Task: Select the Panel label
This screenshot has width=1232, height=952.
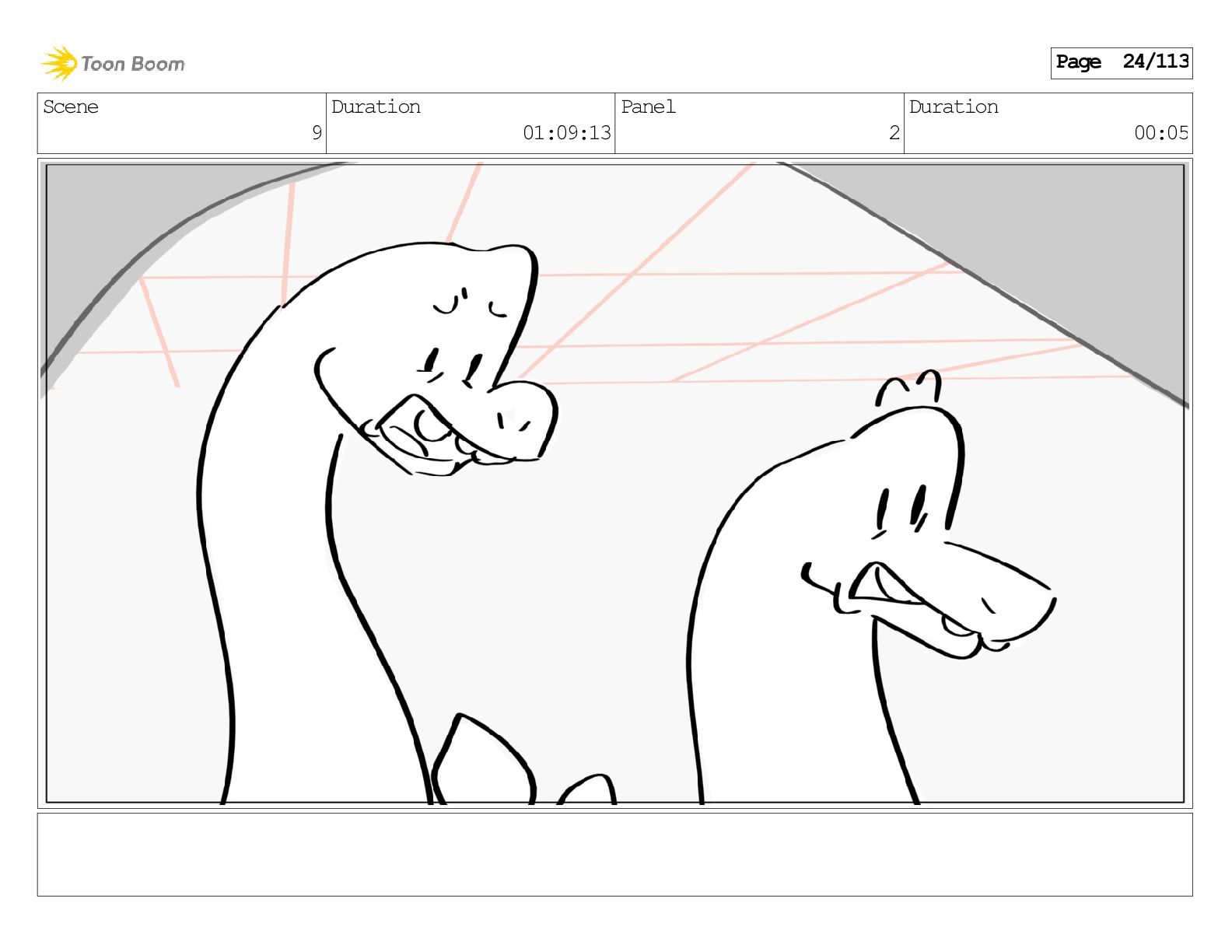Action: point(648,107)
